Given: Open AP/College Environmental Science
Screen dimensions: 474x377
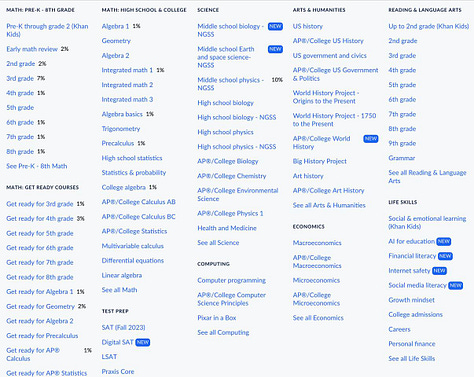Looking at the screenshot, I should [x=238, y=195].
